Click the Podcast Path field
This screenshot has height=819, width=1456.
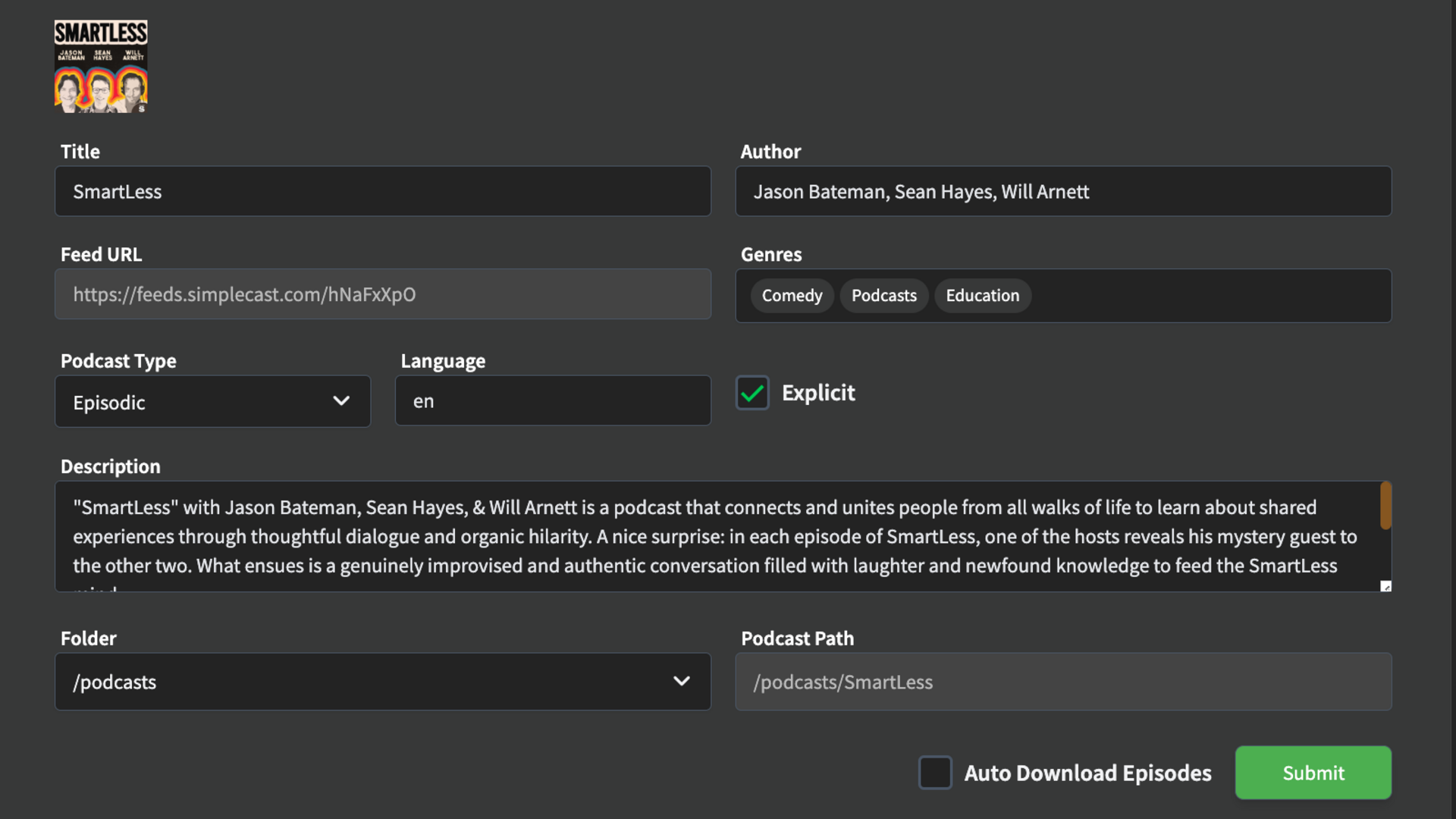point(1063,682)
